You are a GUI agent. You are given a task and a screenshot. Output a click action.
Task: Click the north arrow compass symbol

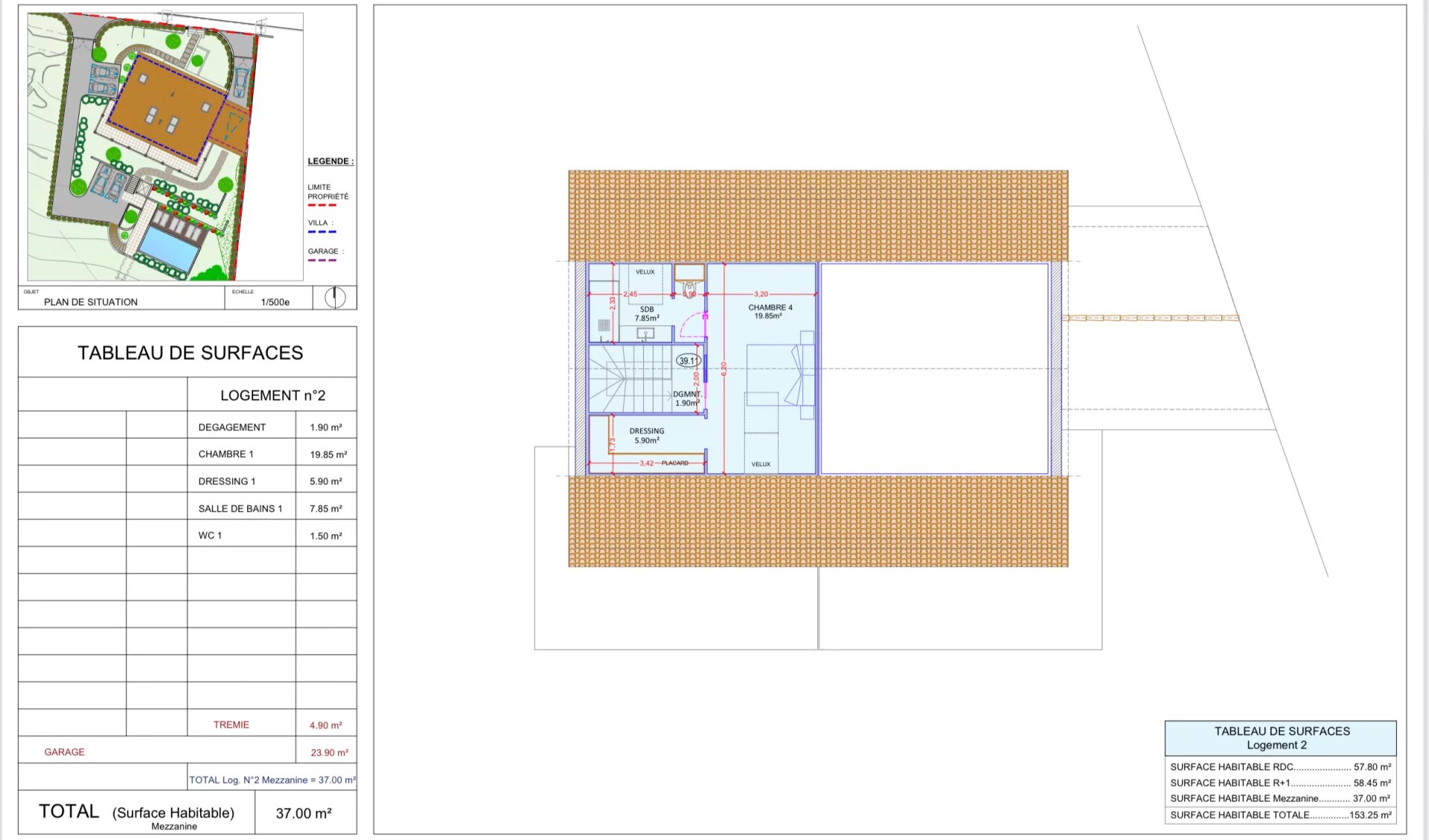tap(335, 298)
